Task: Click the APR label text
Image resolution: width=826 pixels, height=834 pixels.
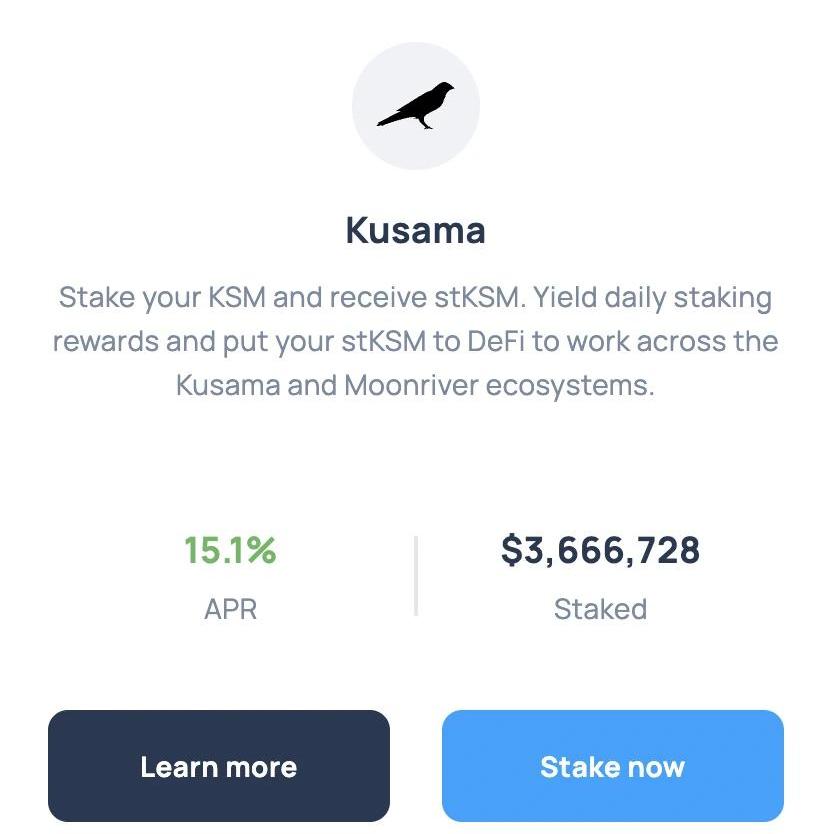Action: tap(230, 609)
